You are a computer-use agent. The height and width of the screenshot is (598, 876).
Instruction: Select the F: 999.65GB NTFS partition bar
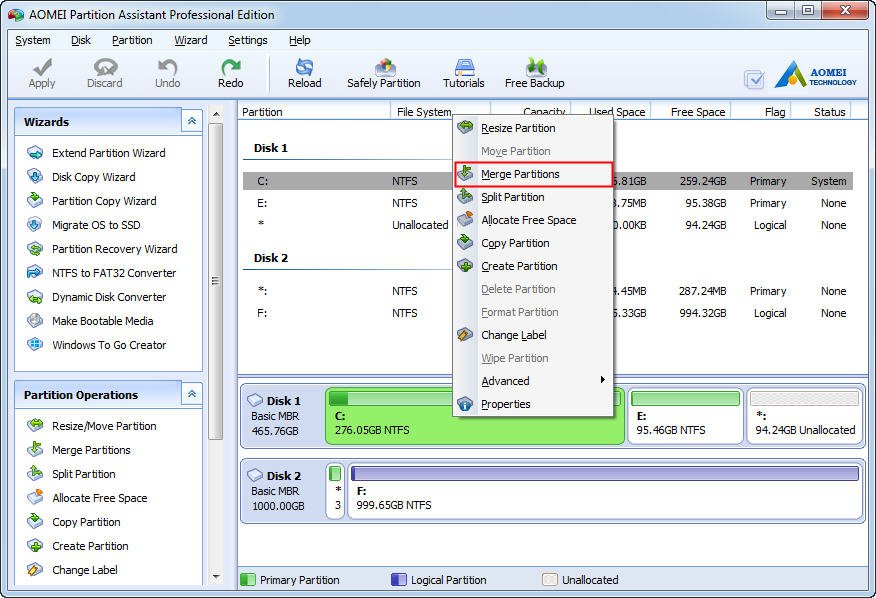pos(606,491)
